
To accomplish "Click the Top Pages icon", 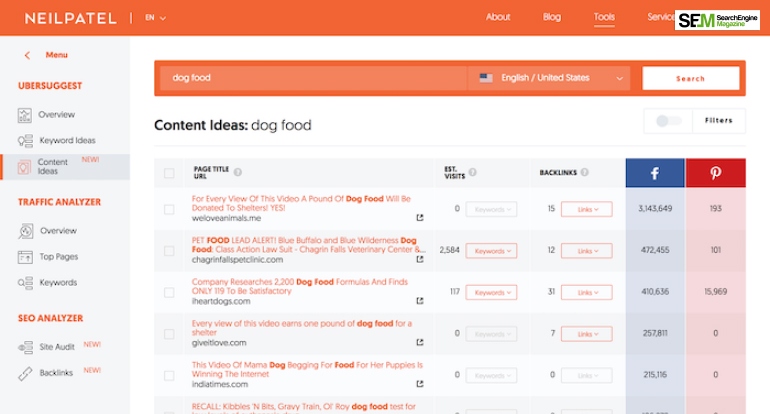I will tap(25, 257).
